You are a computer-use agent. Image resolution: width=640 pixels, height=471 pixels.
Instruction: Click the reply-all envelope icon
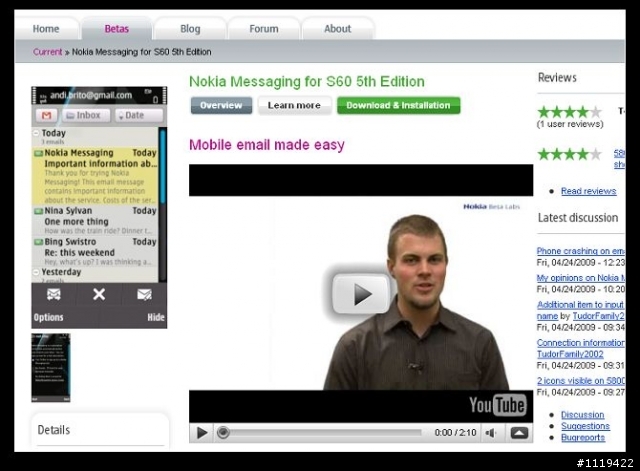coord(54,294)
